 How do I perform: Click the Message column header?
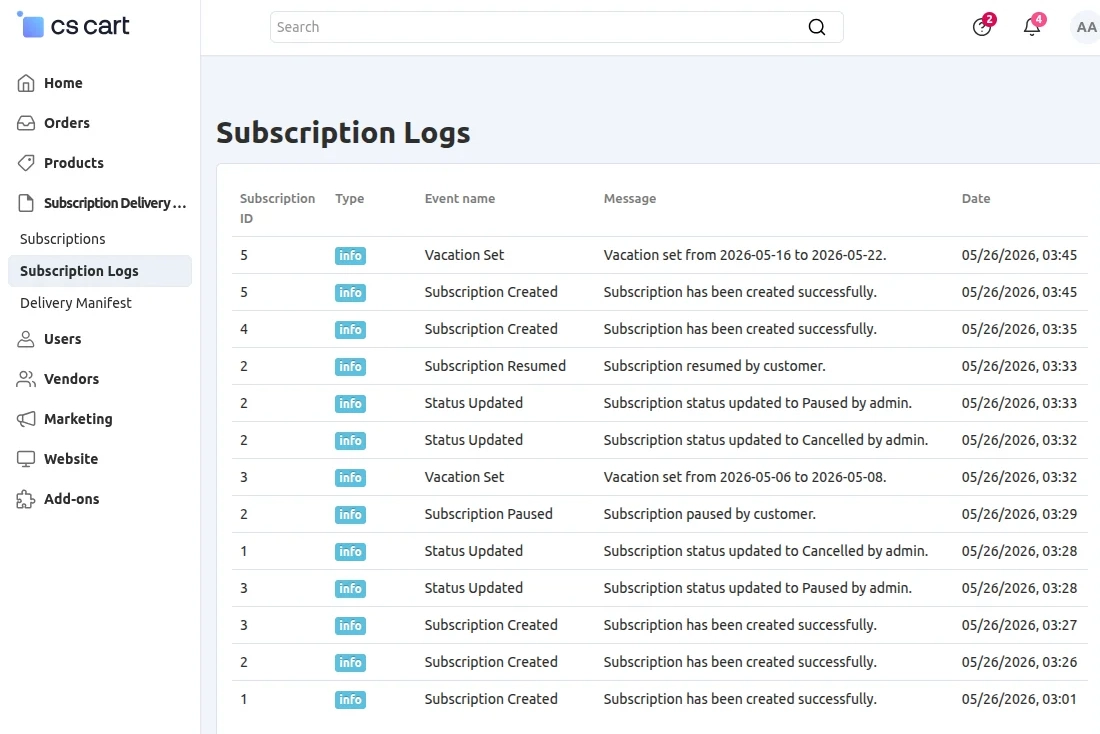(630, 199)
